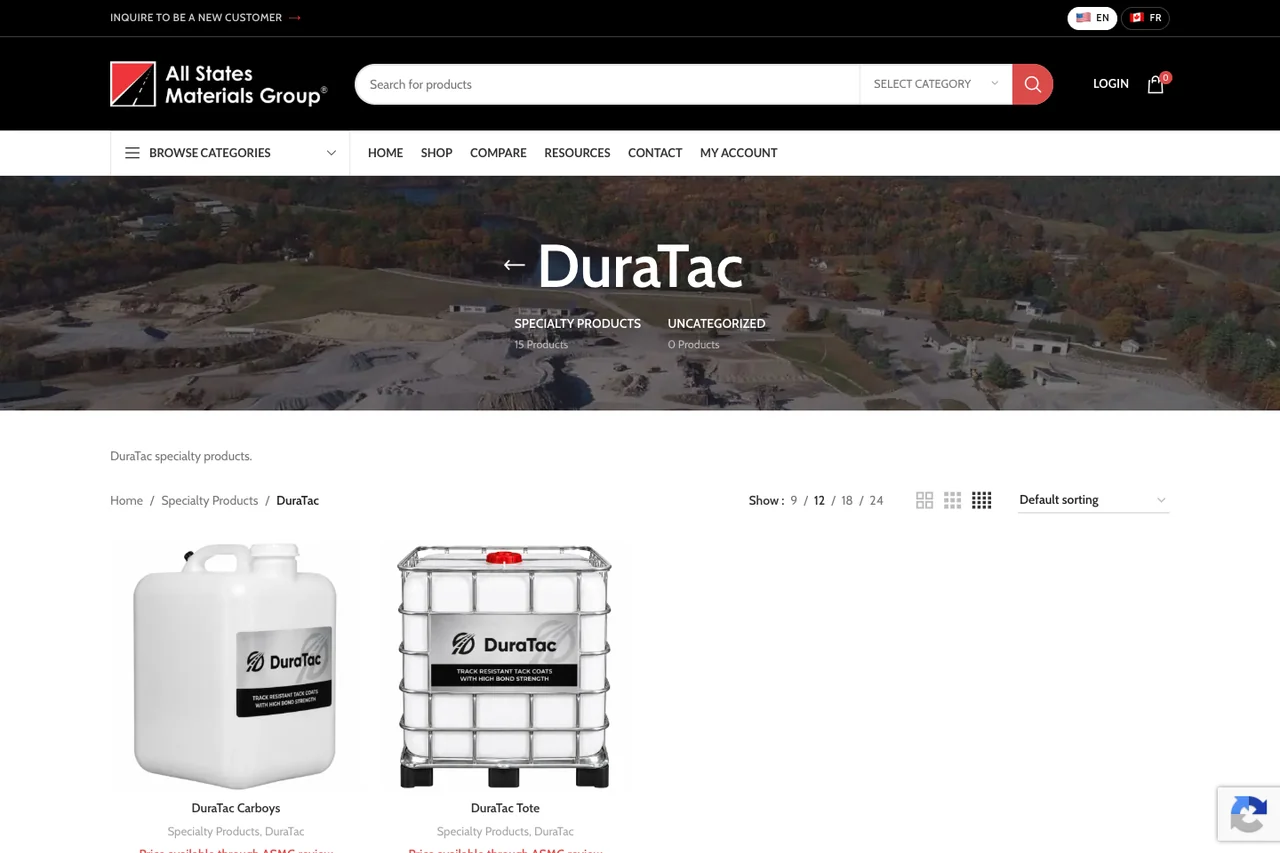
Task: Click the Home breadcrumb link
Action: (x=126, y=501)
